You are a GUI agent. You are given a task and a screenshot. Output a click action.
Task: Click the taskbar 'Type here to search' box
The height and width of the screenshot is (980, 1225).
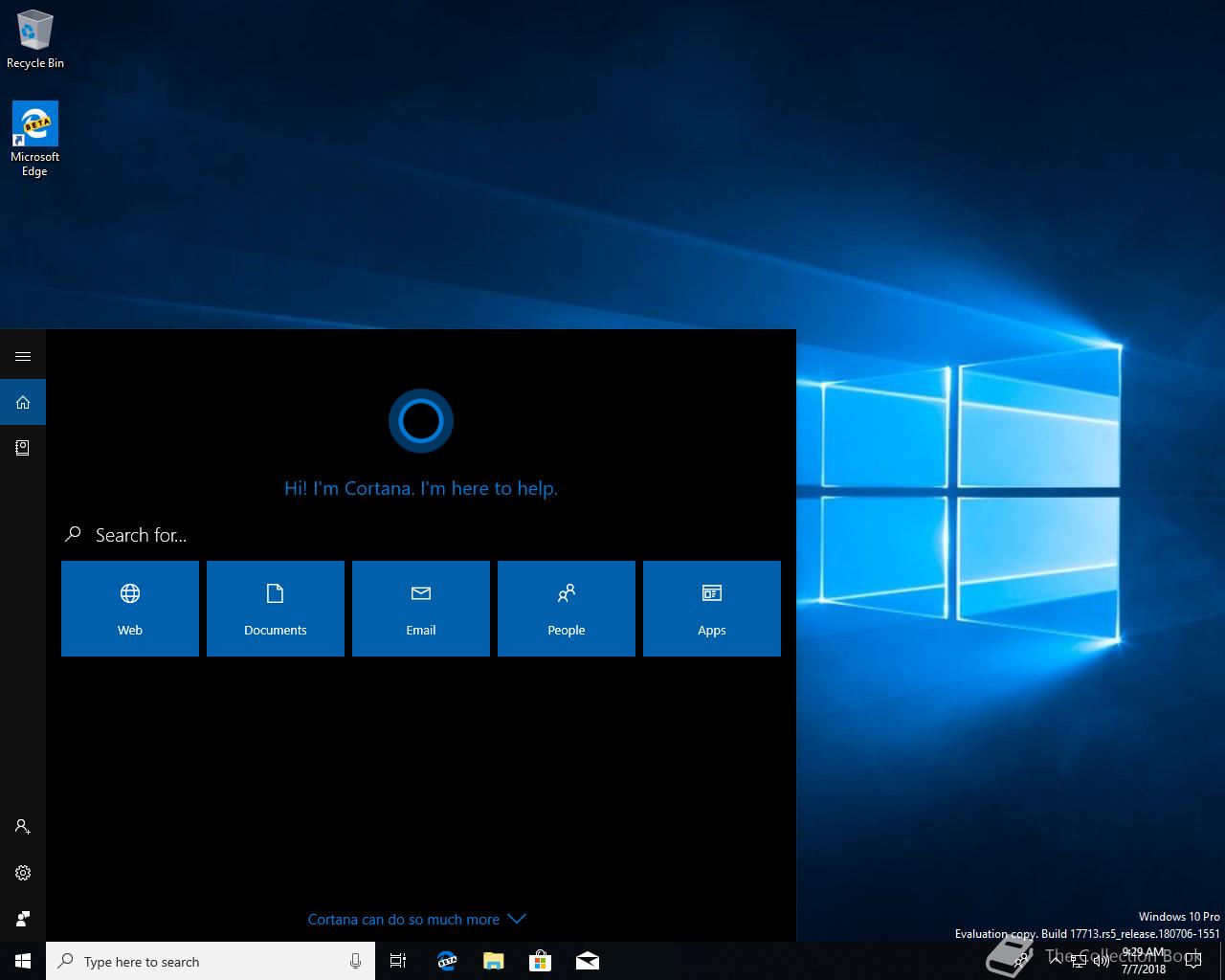coord(211,961)
